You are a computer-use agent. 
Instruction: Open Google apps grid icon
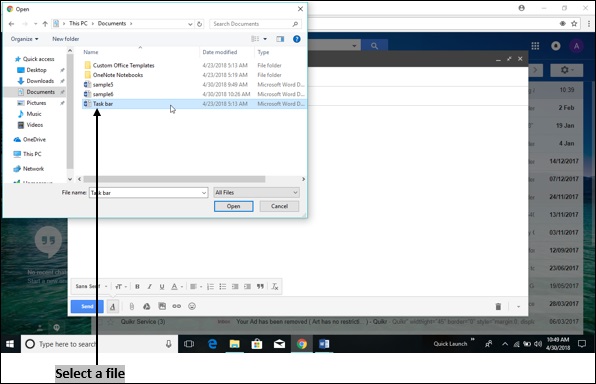coord(535,46)
